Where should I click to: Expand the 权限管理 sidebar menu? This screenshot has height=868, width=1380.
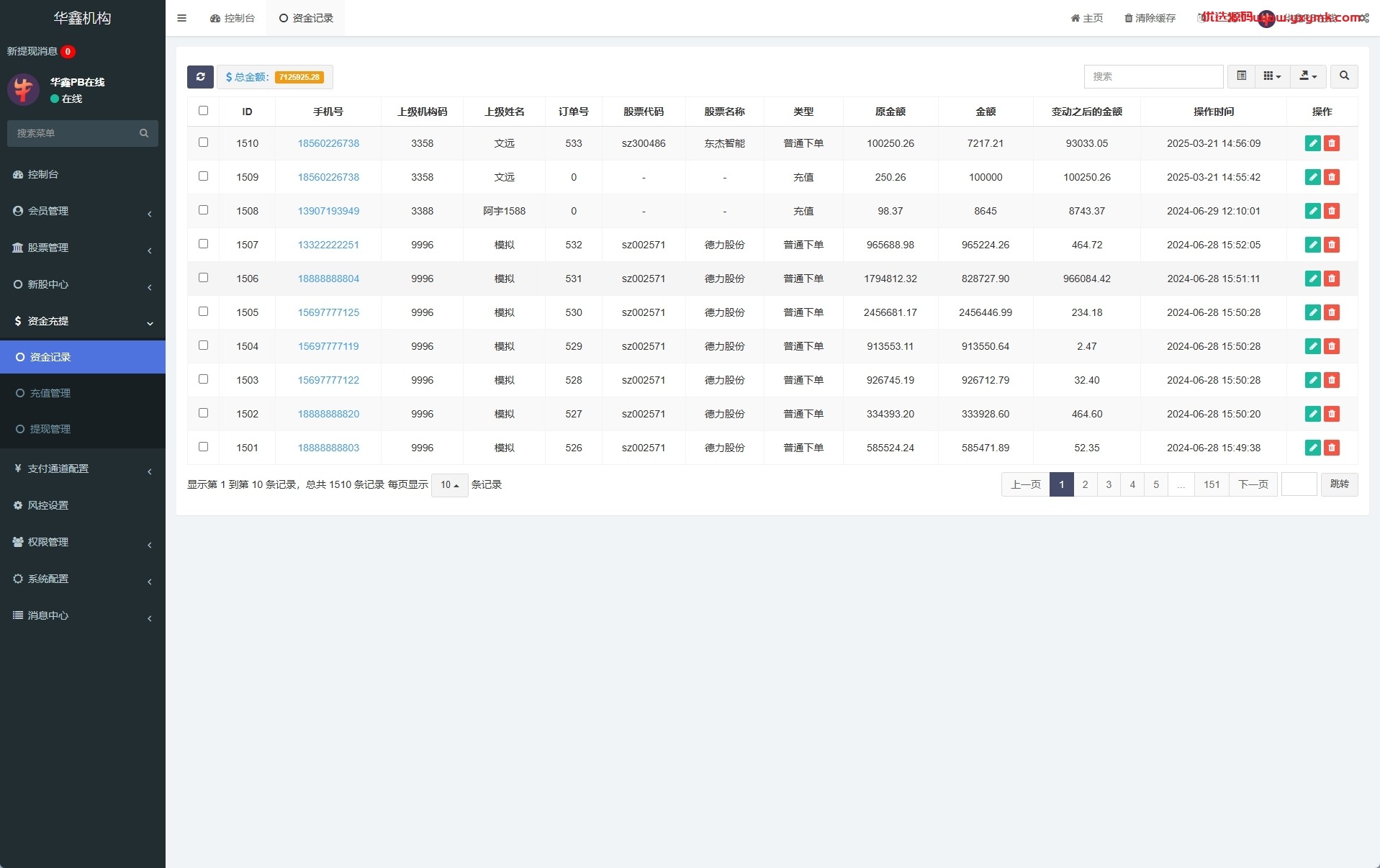83,542
